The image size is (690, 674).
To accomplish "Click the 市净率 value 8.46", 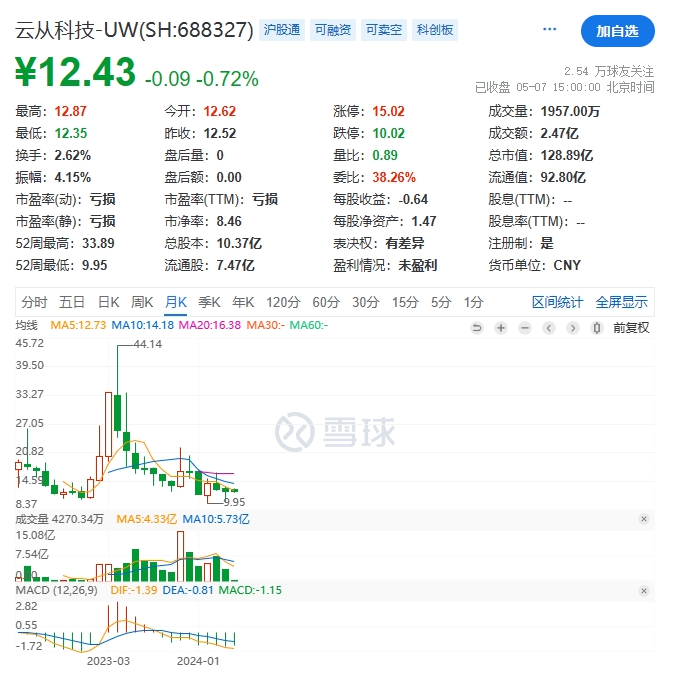I will point(229,221).
